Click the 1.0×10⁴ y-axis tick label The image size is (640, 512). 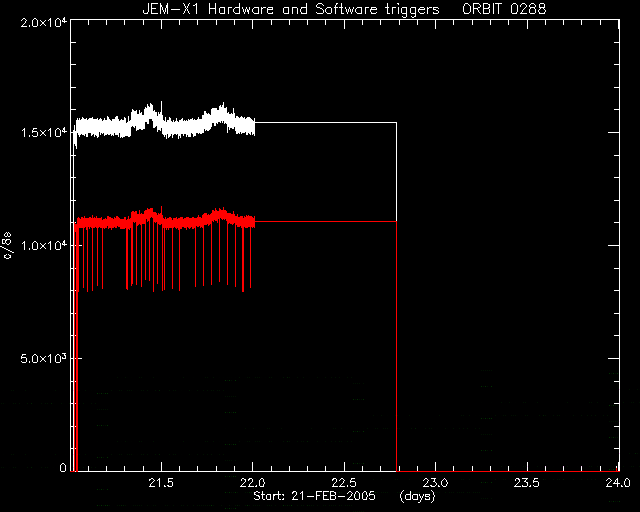(44, 245)
